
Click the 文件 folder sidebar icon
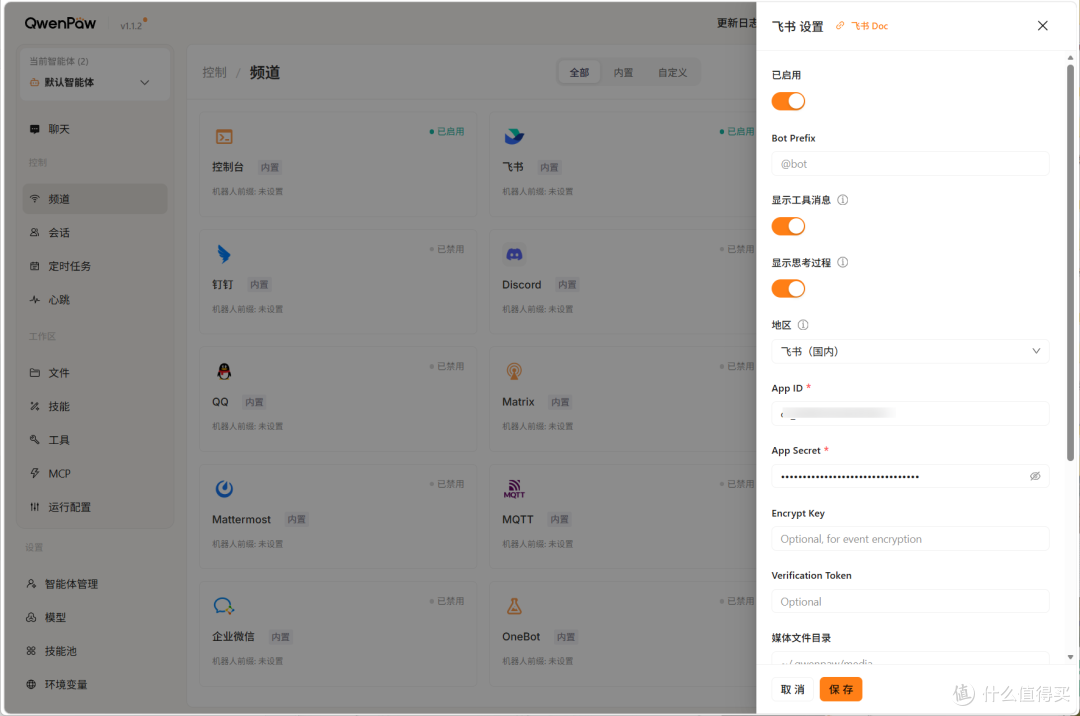tap(34, 372)
